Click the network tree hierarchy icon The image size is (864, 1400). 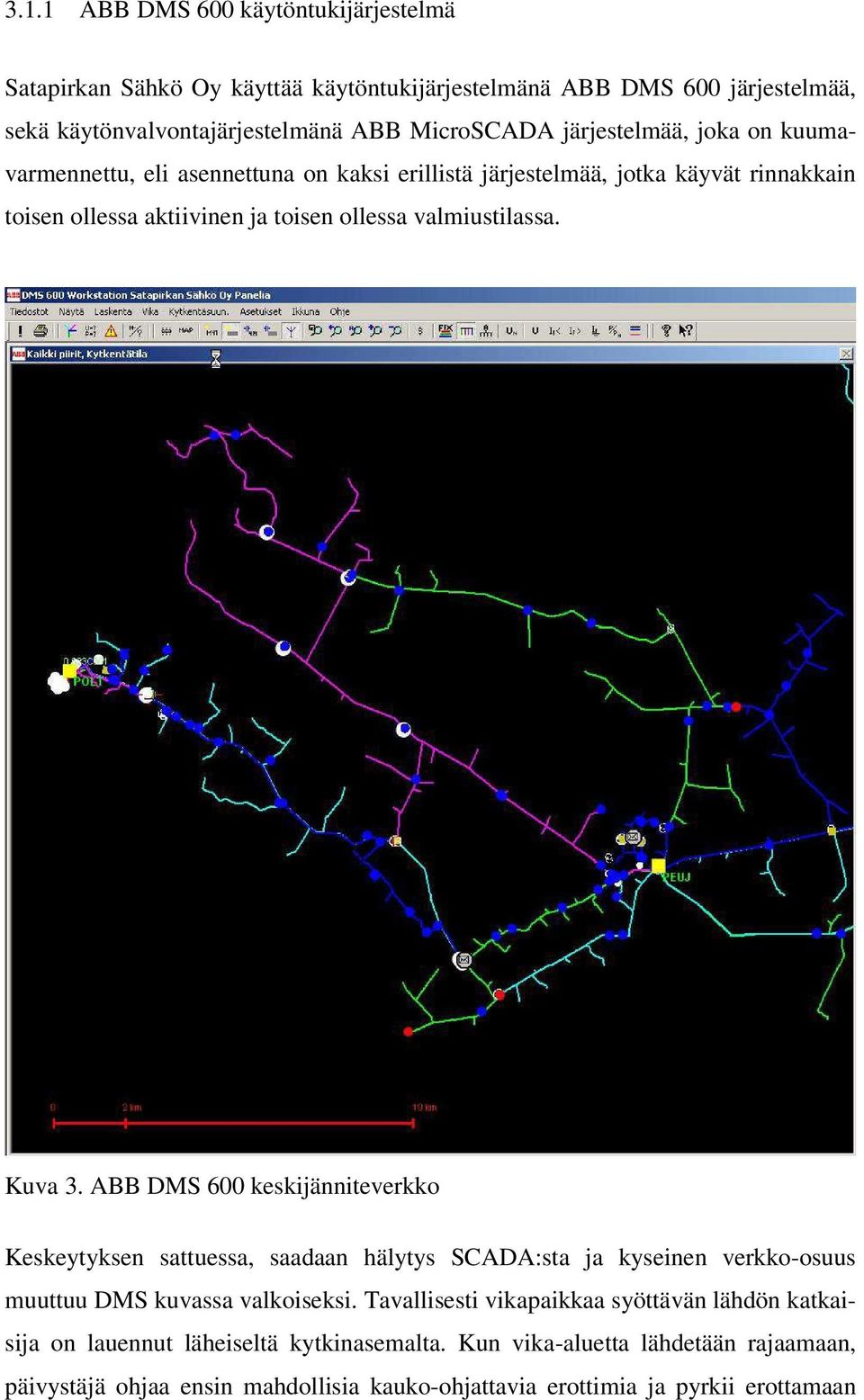click(486, 331)
